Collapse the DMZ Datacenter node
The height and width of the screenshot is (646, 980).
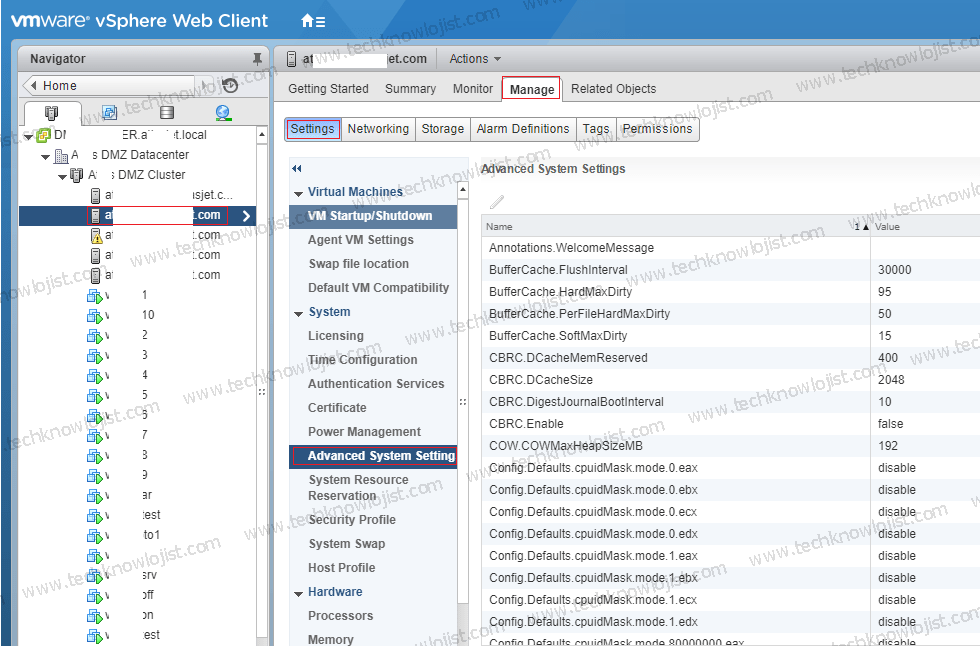tap(45, 156)
